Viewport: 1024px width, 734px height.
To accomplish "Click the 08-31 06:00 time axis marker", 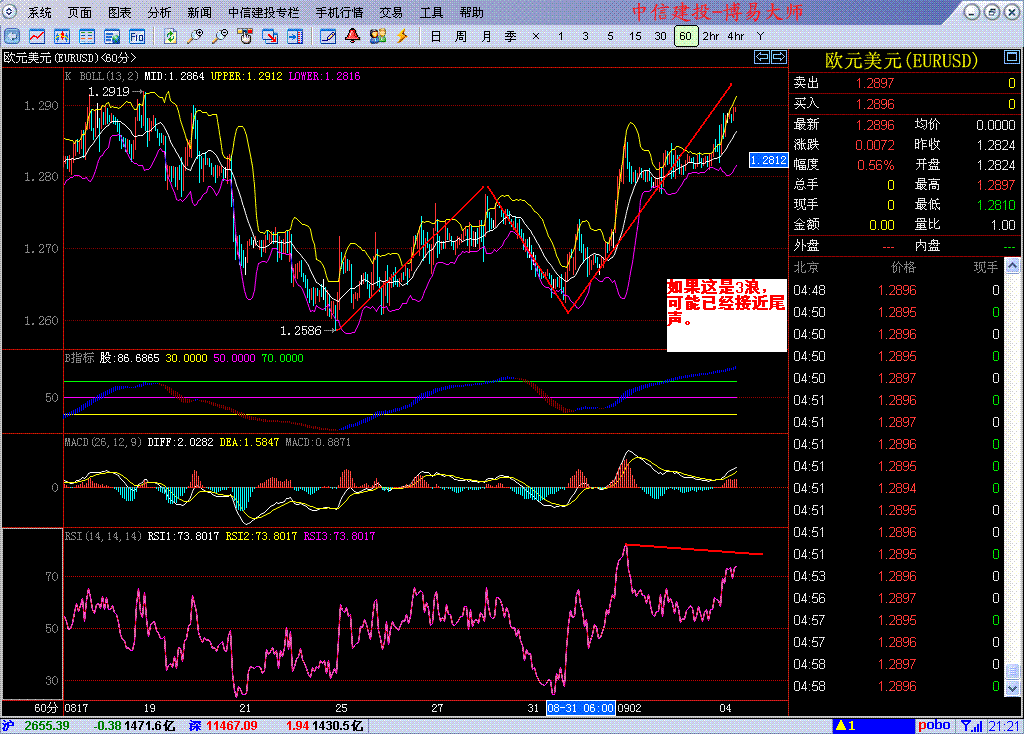I will click(x=581, y=708).
